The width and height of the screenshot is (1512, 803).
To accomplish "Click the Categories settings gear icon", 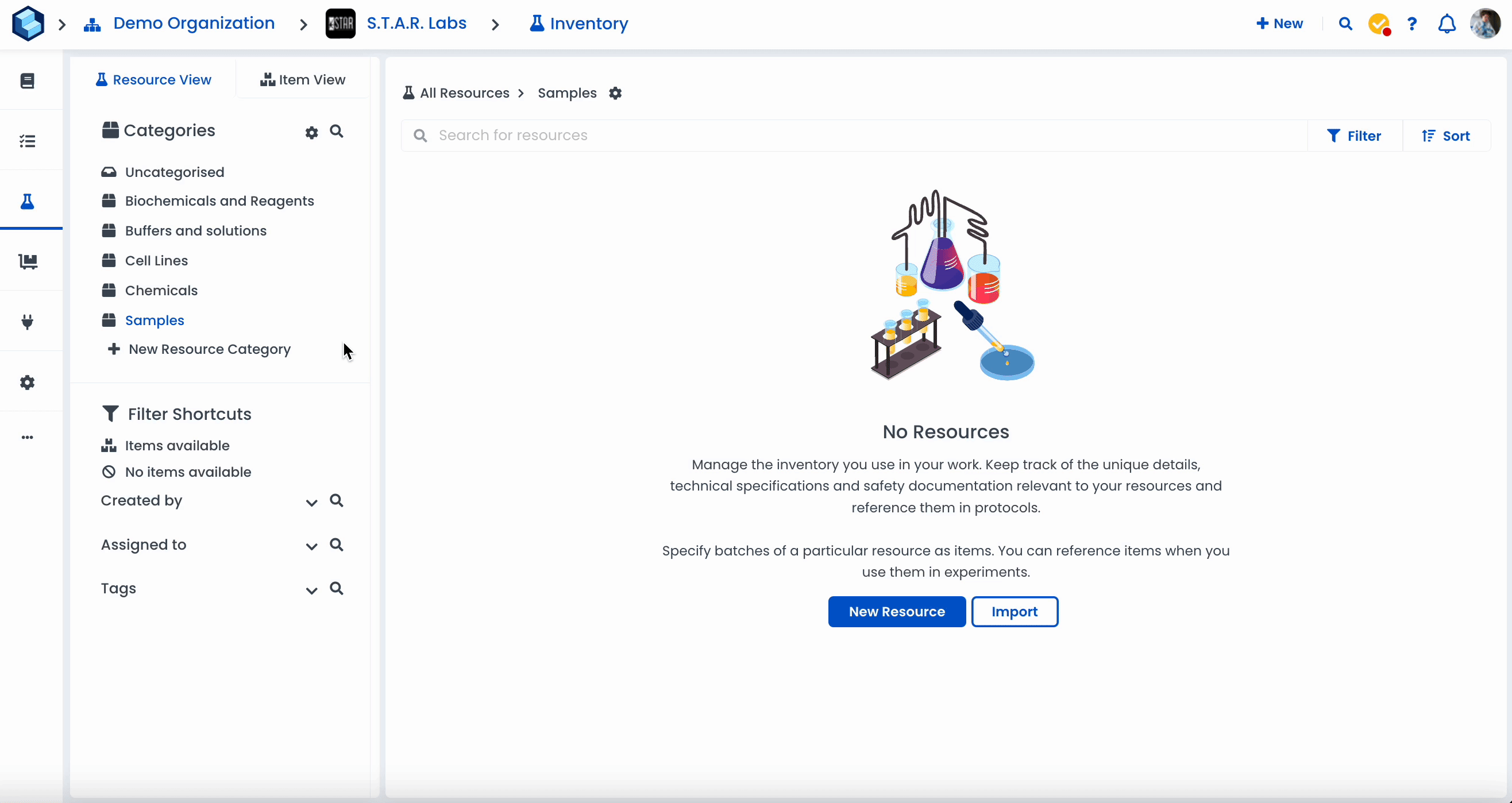I will [x=312, y=133].
